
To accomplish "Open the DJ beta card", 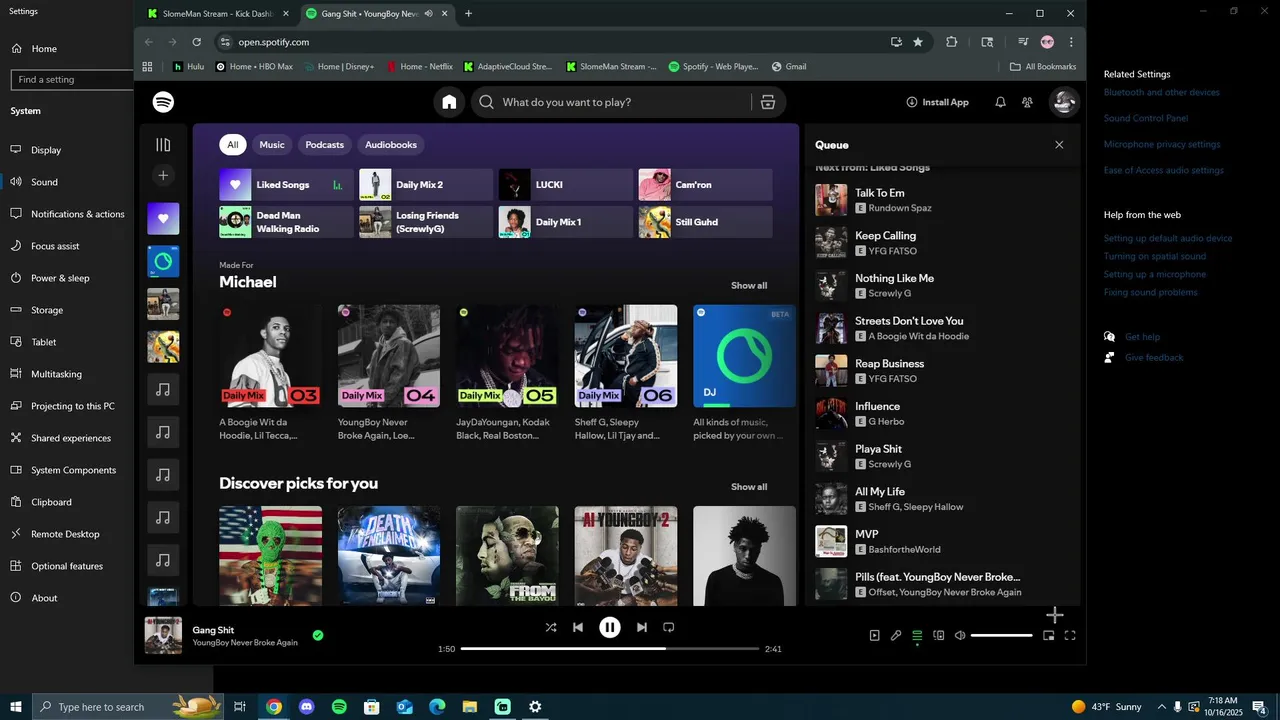I will [745, 356].
